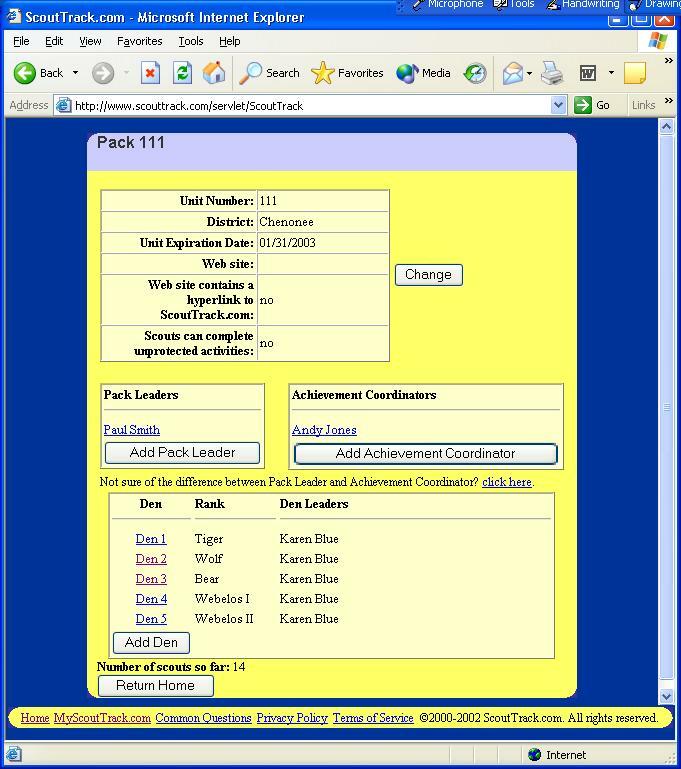Click the status bar page icon
Viewport: 681px width, 769px height.
[x=13, y=754]
